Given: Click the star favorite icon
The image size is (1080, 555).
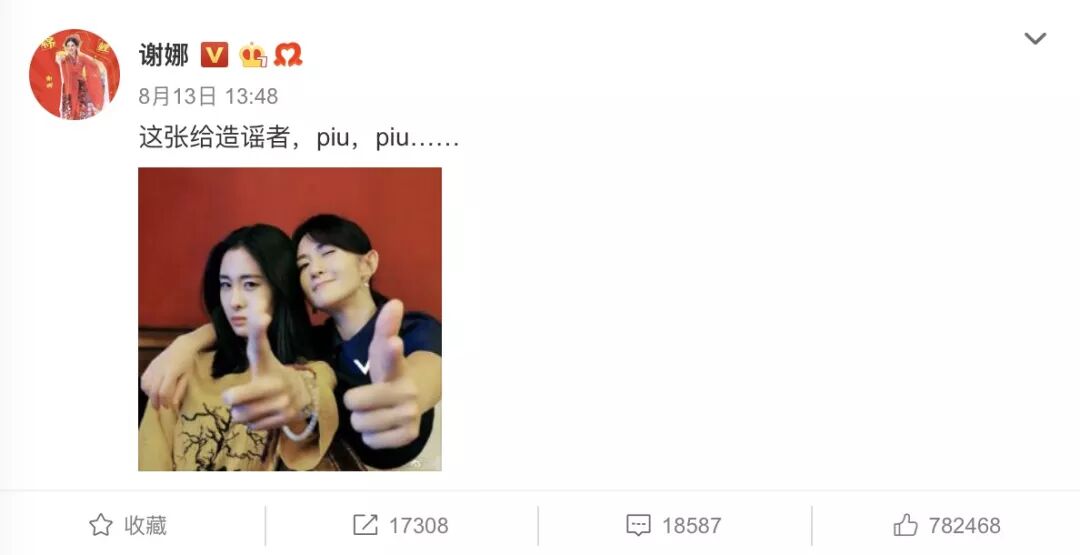Looking at the screenshot, I should (101, 525).
